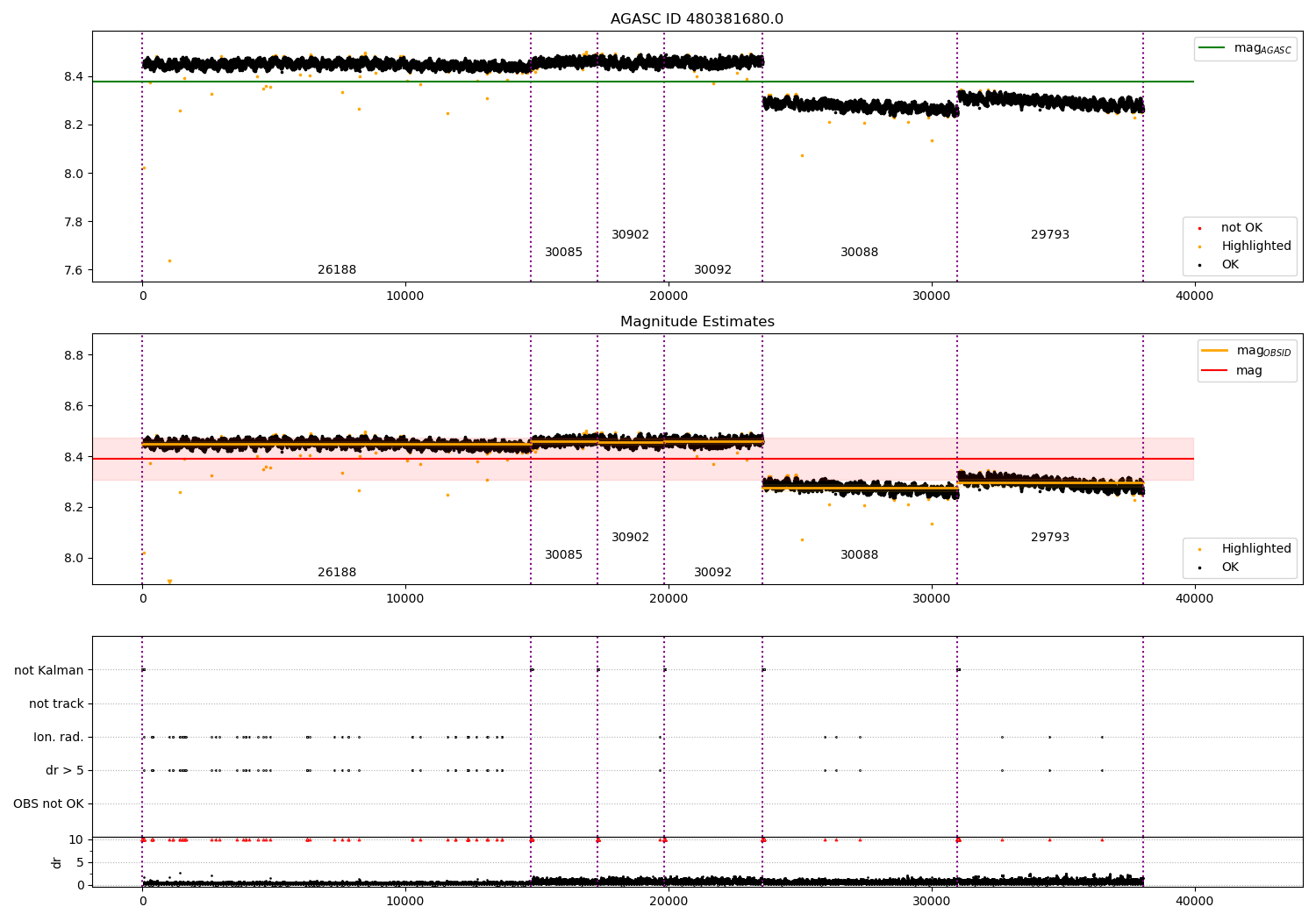
Task: Click the green line sample in mag AGASC legend
Action: (1212, 48)
